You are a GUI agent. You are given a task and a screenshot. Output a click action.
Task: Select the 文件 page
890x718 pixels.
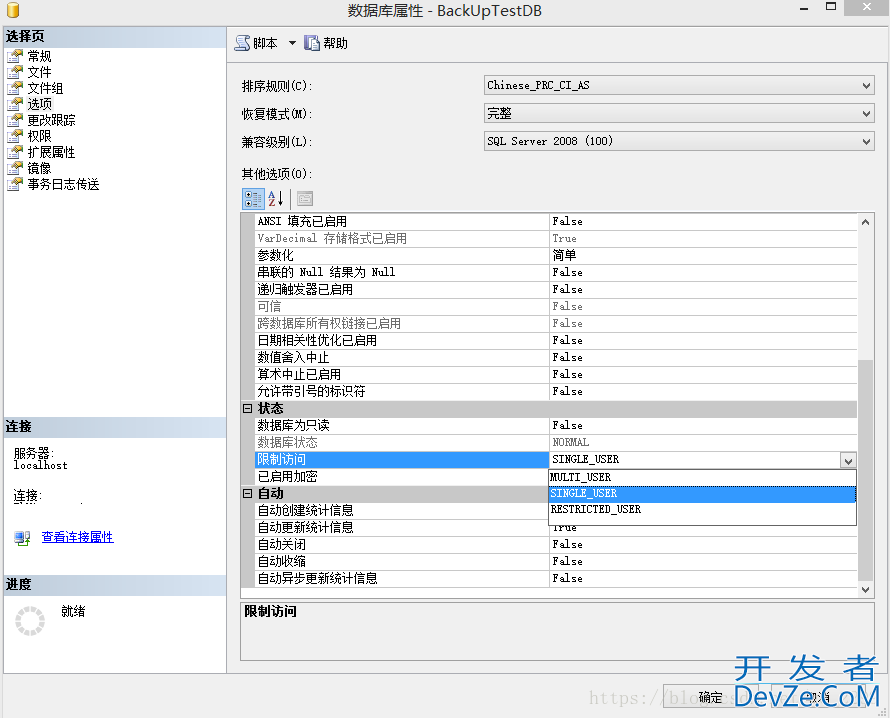[x=39, y=72]
